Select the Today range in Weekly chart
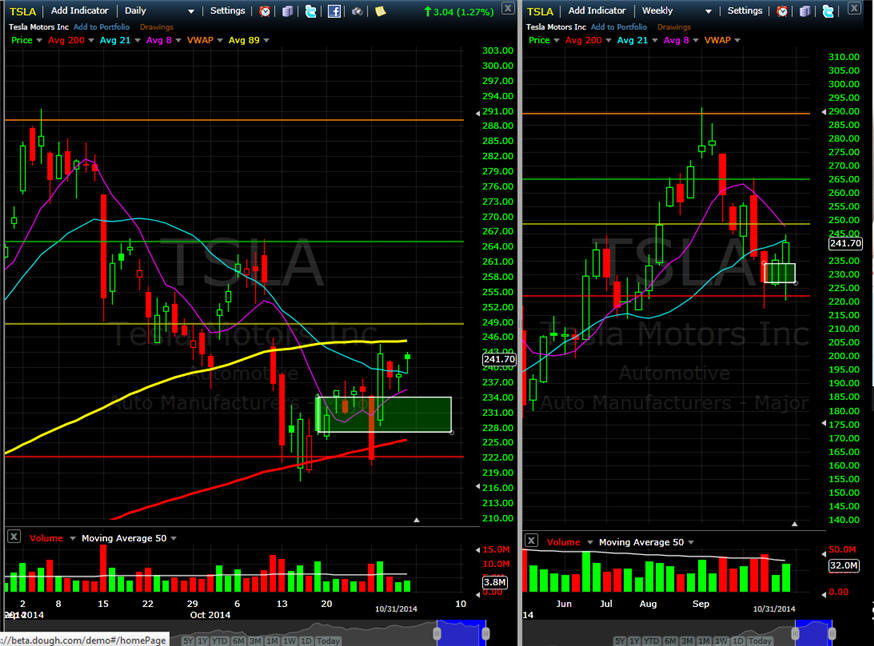This screenshot has width=874, height=646. tap(760, 640)
